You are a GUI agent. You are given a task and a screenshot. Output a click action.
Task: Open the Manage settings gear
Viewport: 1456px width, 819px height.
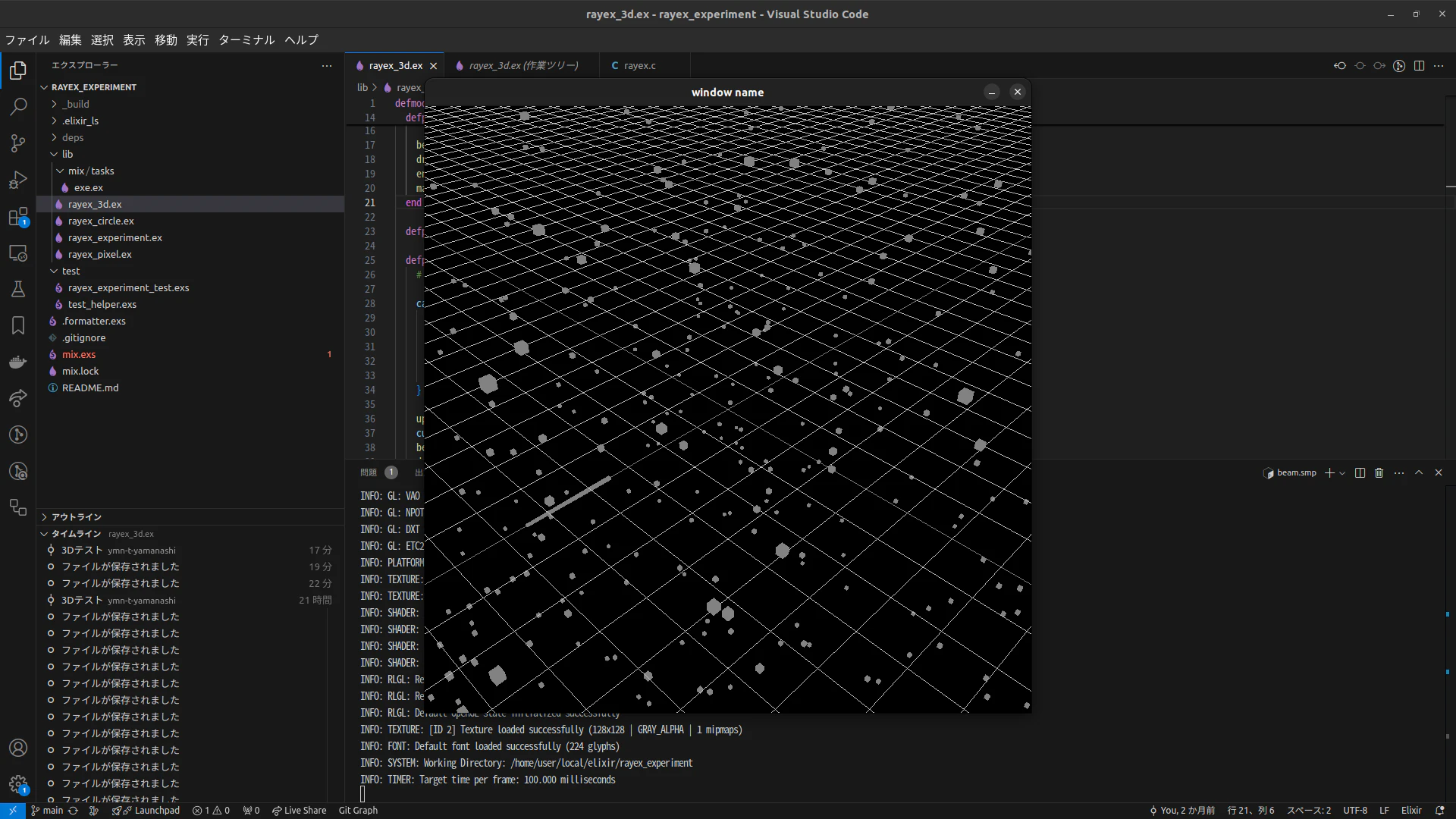(18, 784)
